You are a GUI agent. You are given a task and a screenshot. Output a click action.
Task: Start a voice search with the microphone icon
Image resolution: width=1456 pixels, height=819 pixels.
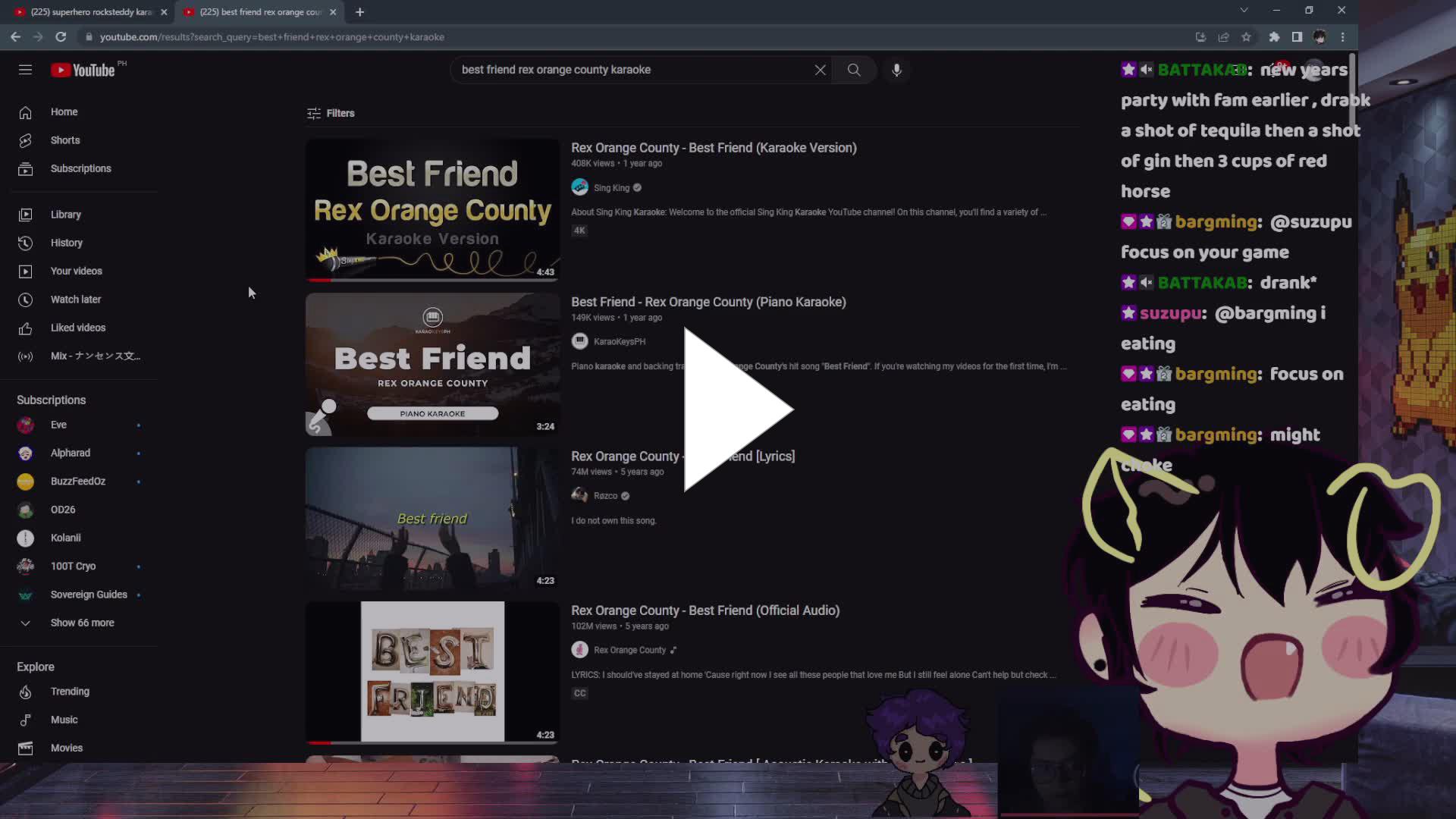(896, 70)
